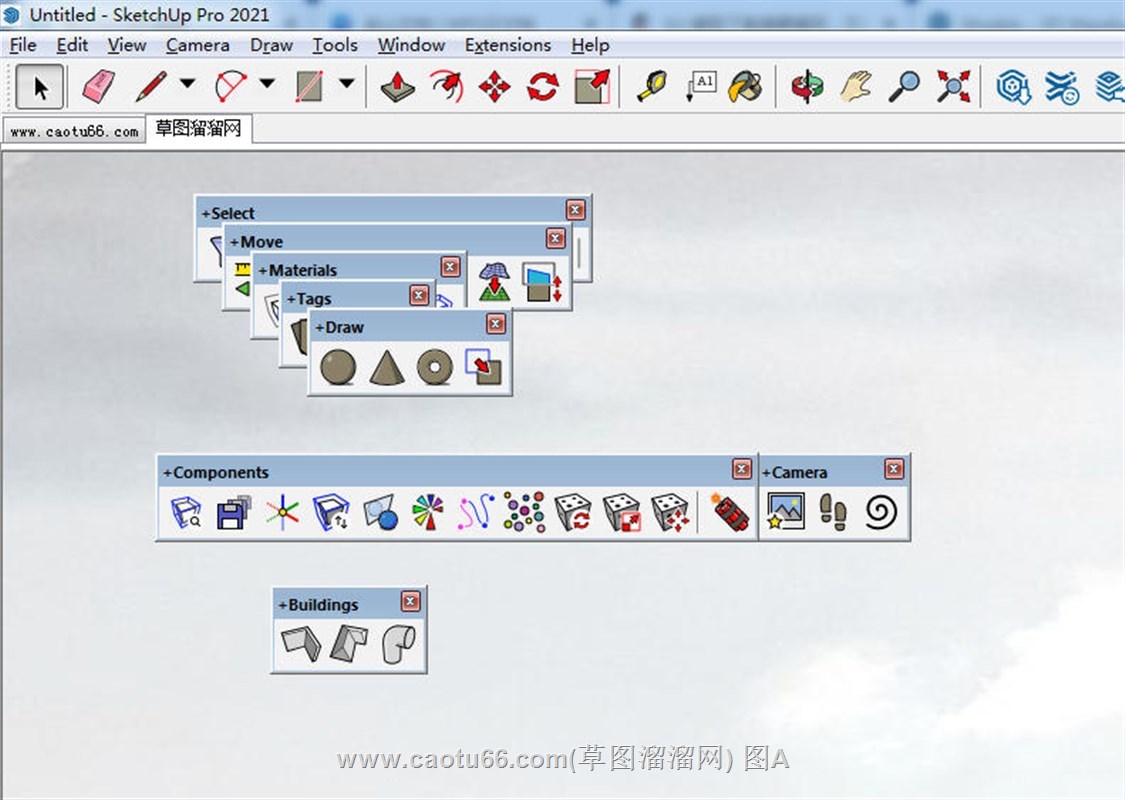The image size is (1125, 800).
Task: Draw a sphere from +Draw toolbar
Action: point(338,367)
